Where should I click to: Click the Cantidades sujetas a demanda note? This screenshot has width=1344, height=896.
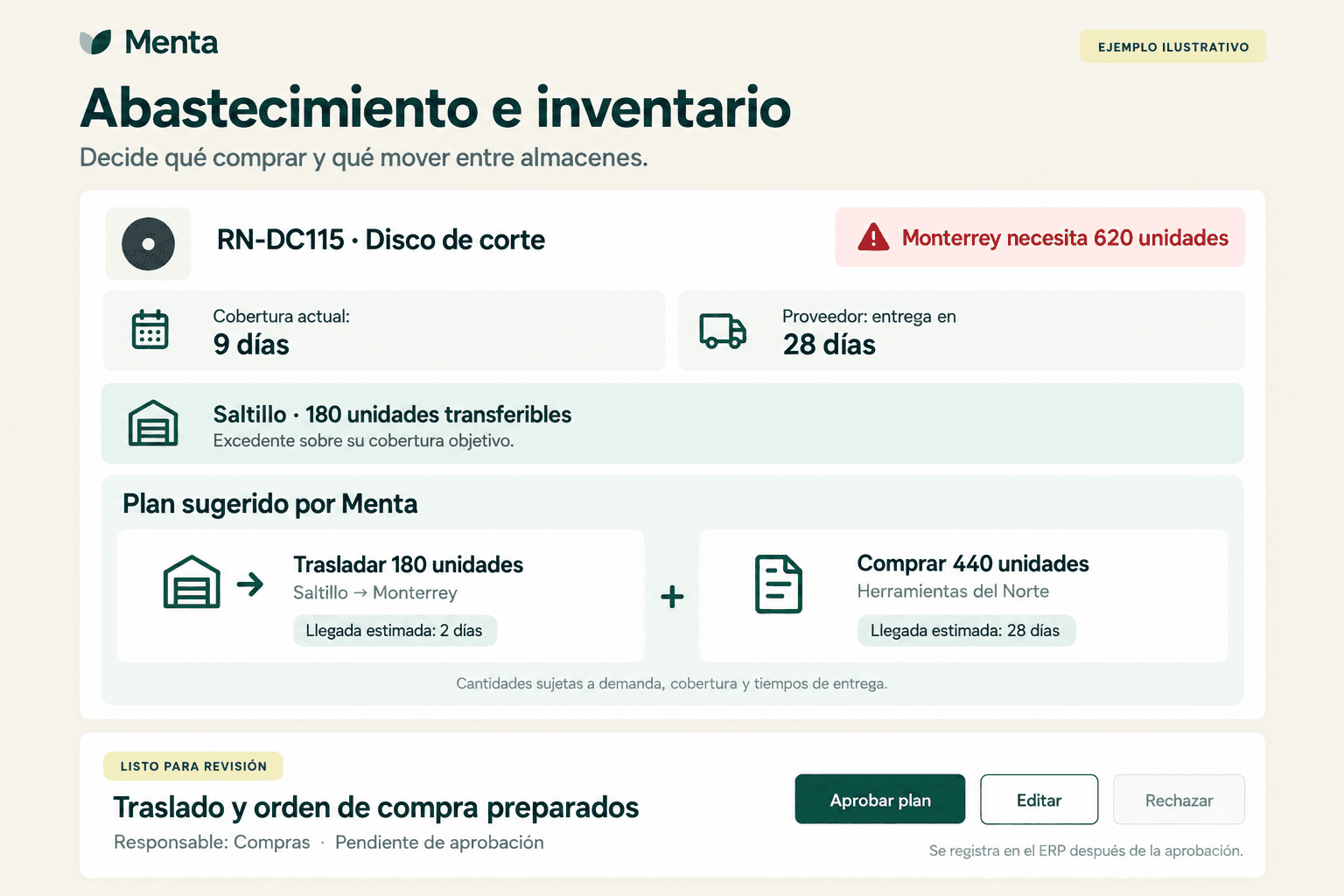(x=672, y=683)
